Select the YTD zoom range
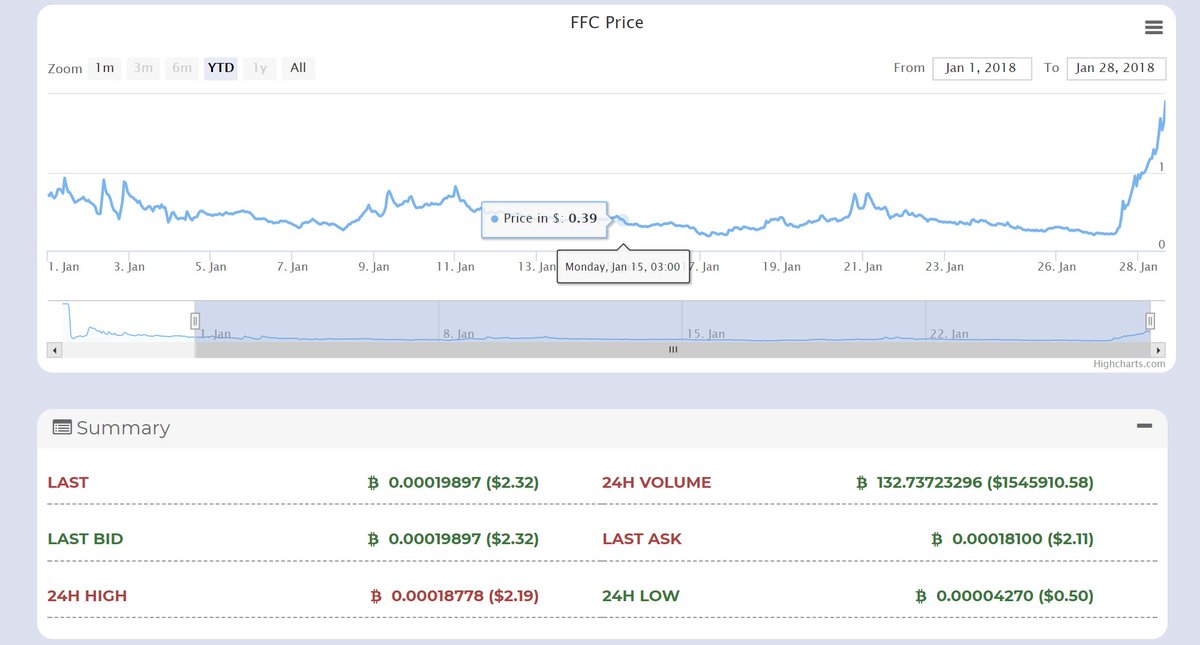1200x645 pixels. (x=221, y=68)
